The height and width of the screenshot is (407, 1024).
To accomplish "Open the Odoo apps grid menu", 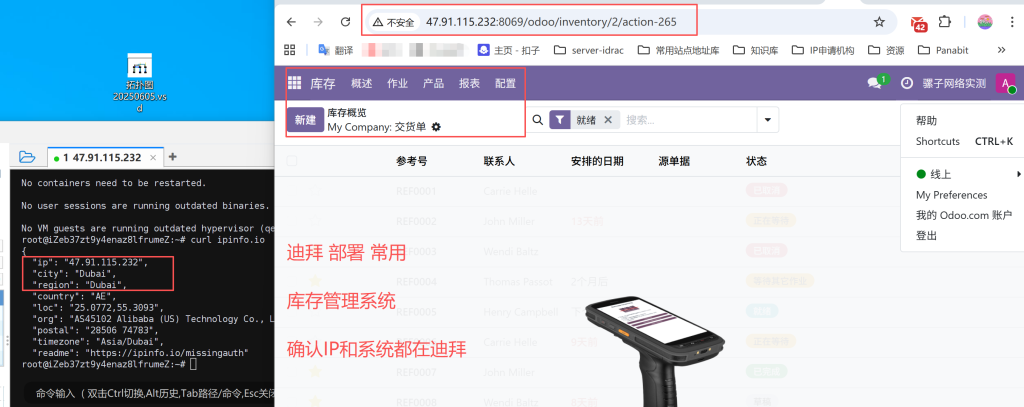I will pyautogui.click(x=295, y=84).
